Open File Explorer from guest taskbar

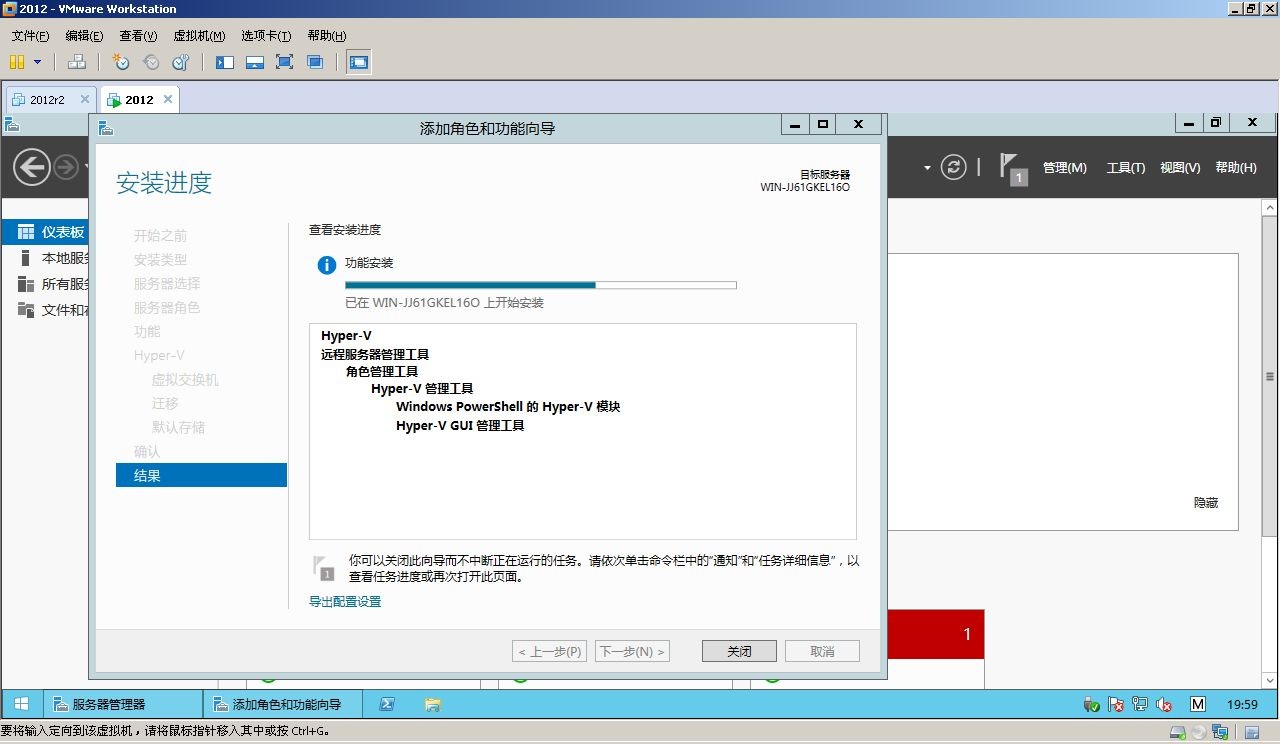432,704
